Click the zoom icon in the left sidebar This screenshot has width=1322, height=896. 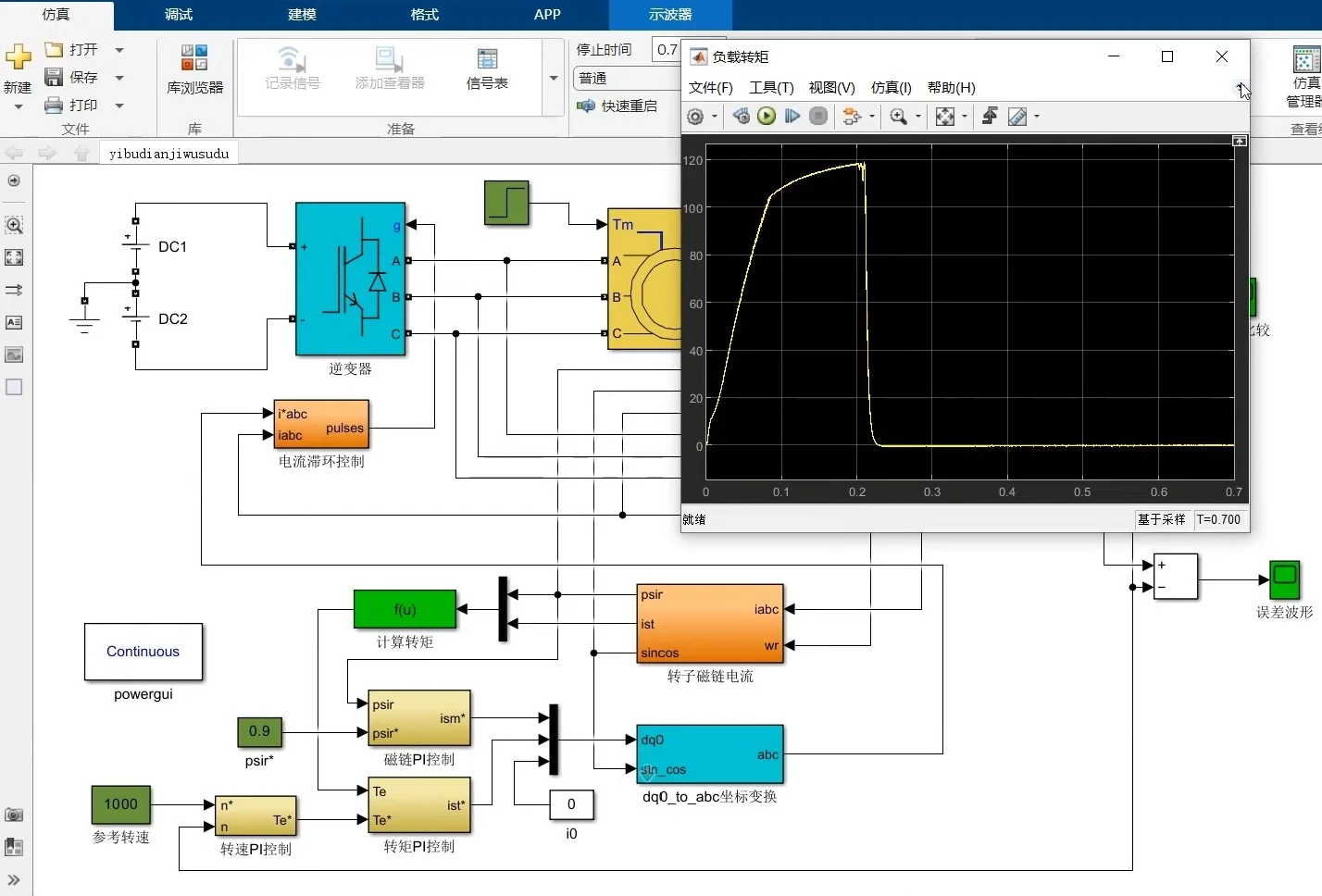[x=14, y=225]
